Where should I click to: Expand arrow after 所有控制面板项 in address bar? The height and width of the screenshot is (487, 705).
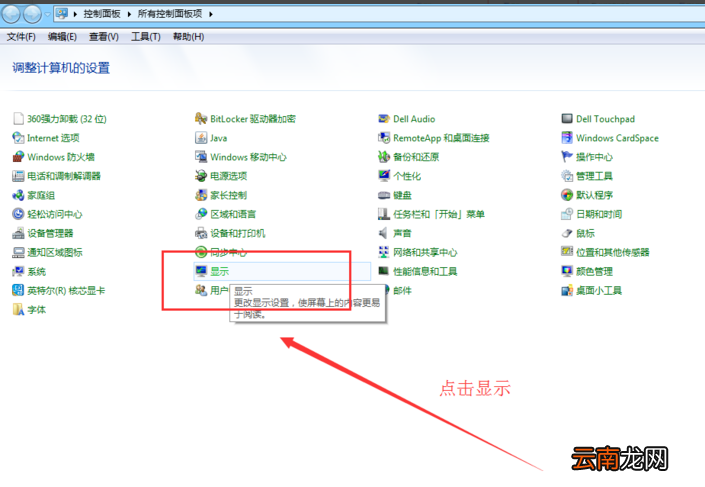[210, 14]
